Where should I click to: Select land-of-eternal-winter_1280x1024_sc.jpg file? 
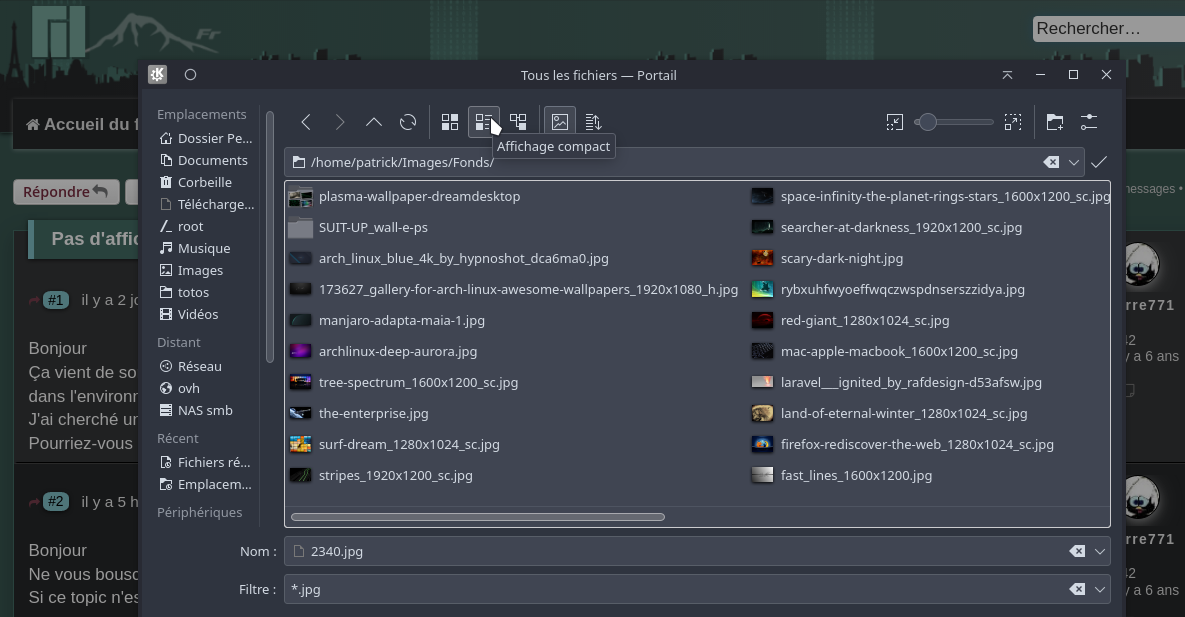890,414
